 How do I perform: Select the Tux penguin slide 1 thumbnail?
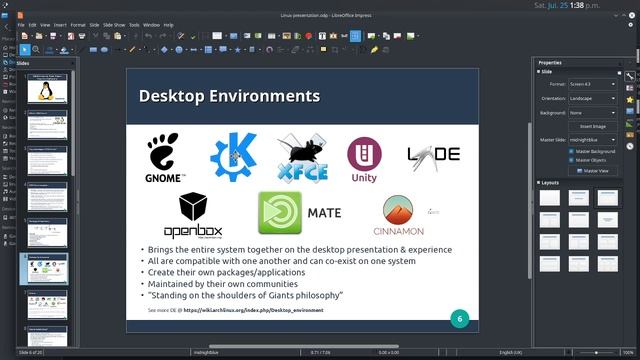click(47, 89)
